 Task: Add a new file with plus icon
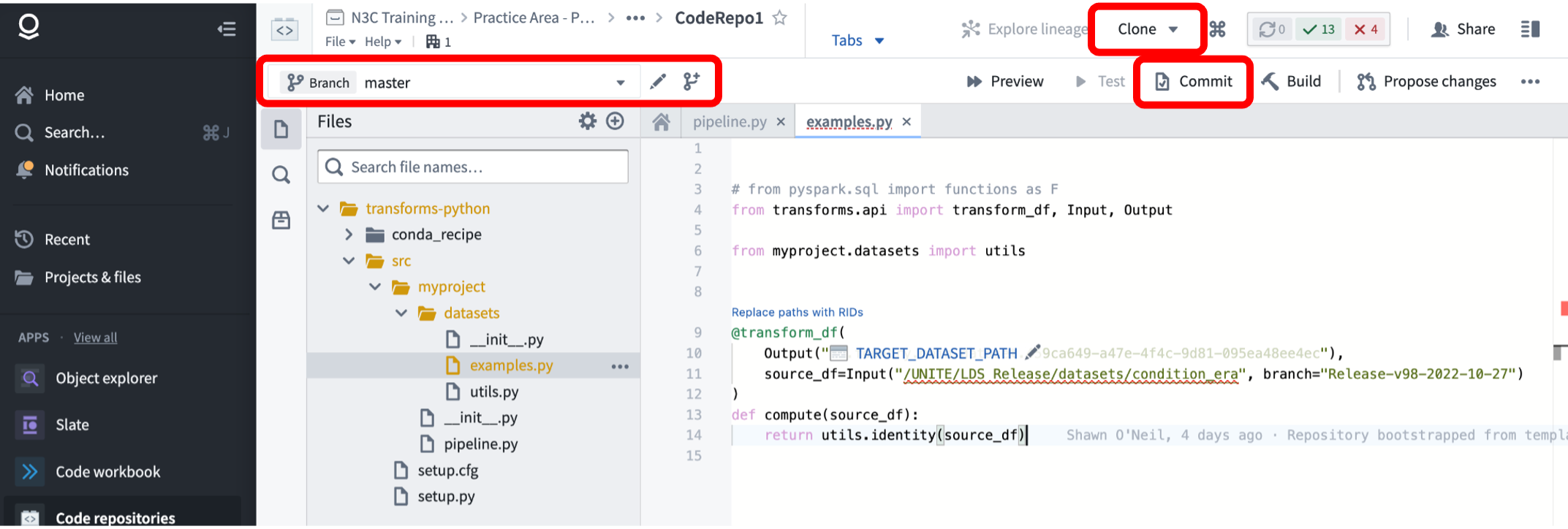click(616, 121)
